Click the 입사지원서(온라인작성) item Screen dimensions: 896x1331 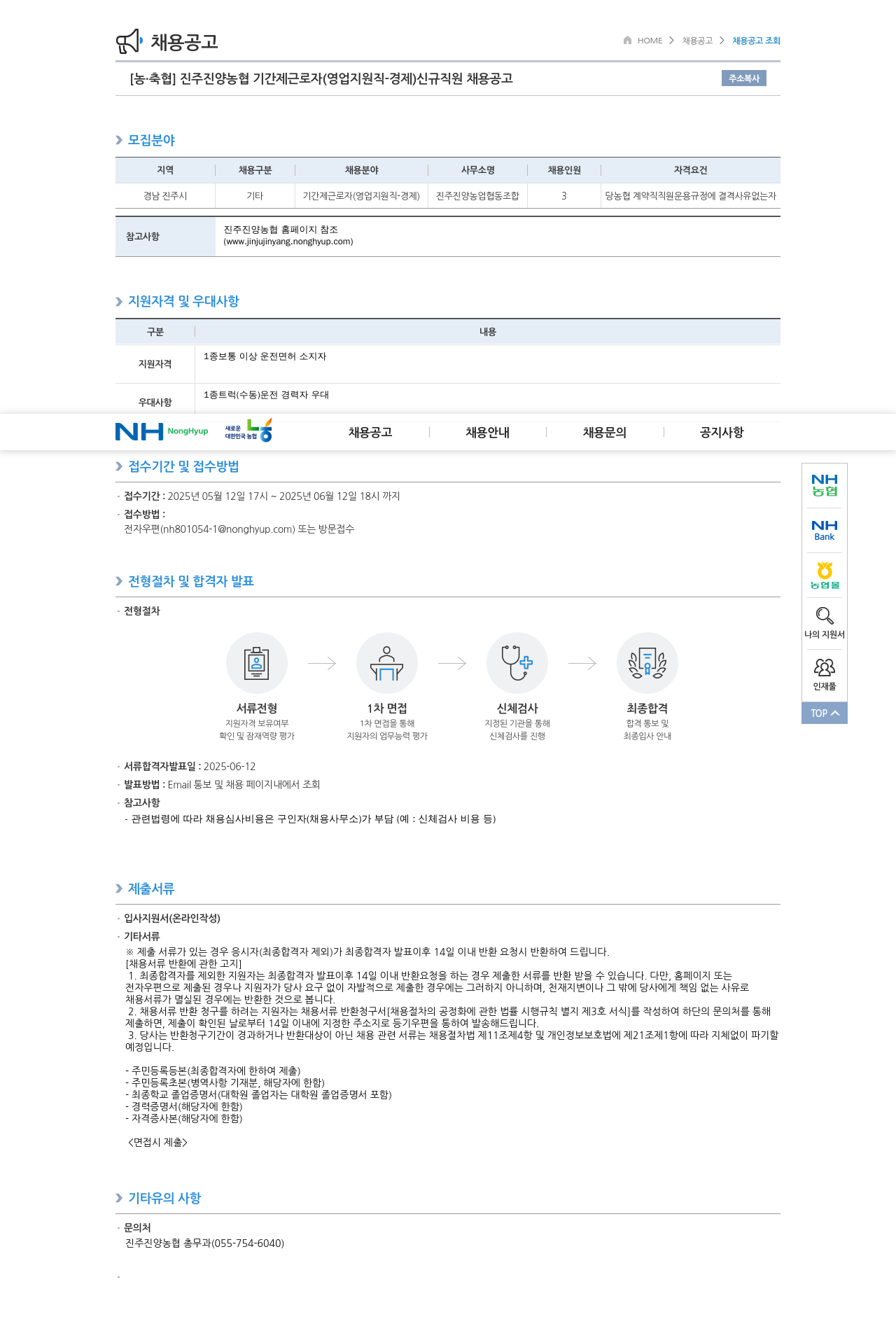(172, 919)
